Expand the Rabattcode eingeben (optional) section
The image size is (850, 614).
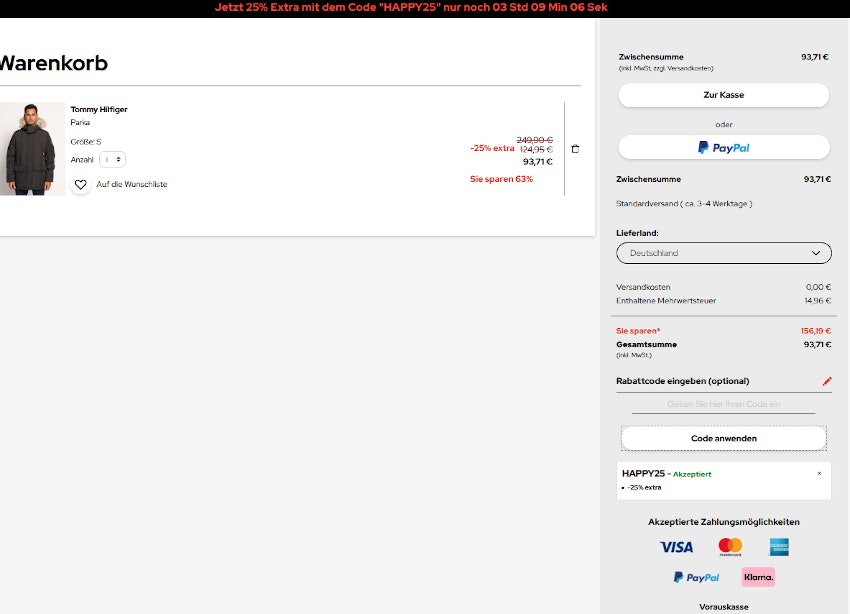(683, 381)
